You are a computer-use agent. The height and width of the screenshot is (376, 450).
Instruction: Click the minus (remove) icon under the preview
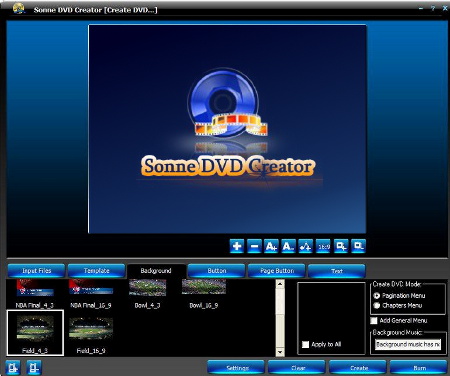(x=254, y=246)
